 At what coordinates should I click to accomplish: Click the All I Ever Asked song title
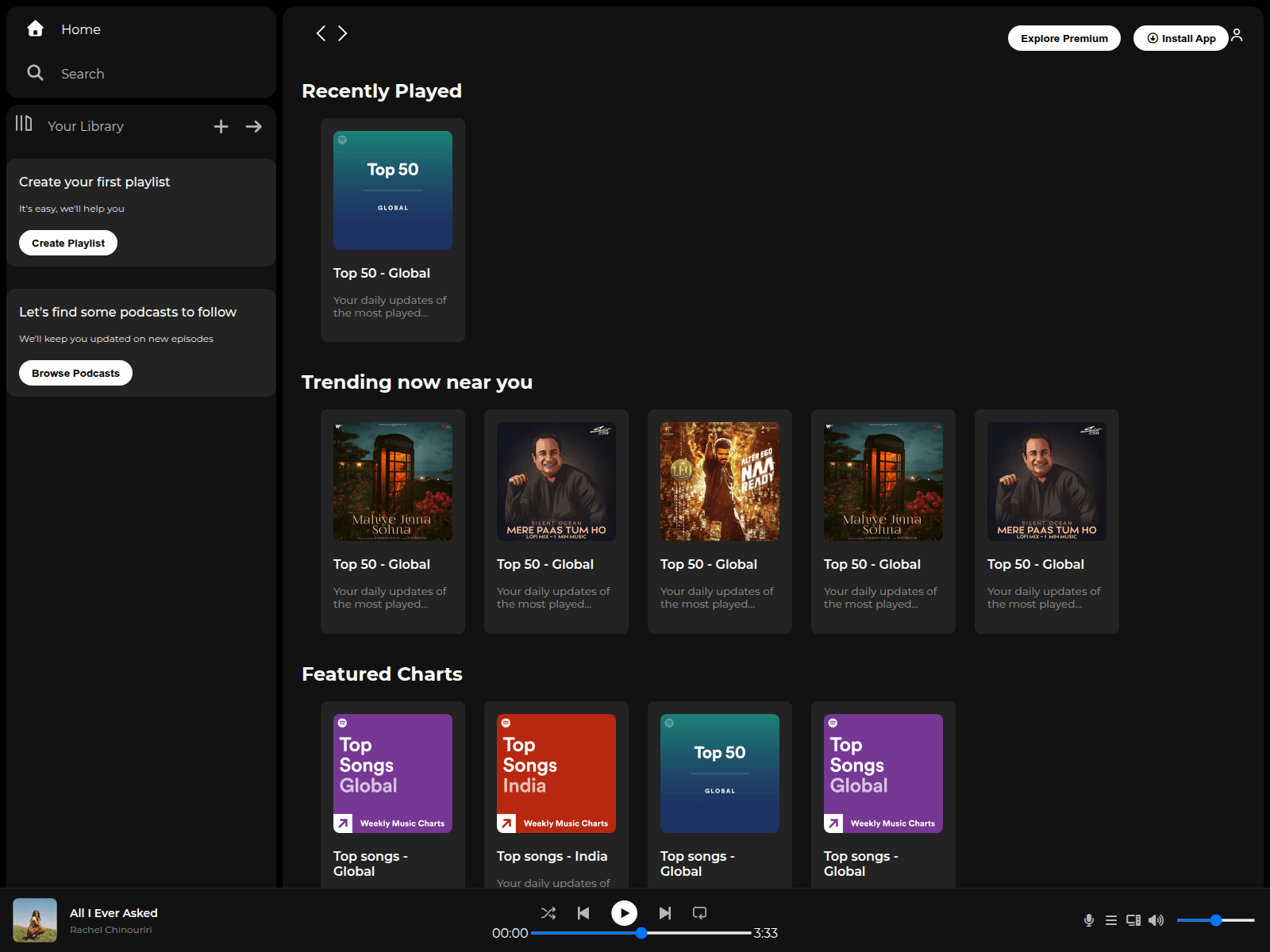[114, 913]
